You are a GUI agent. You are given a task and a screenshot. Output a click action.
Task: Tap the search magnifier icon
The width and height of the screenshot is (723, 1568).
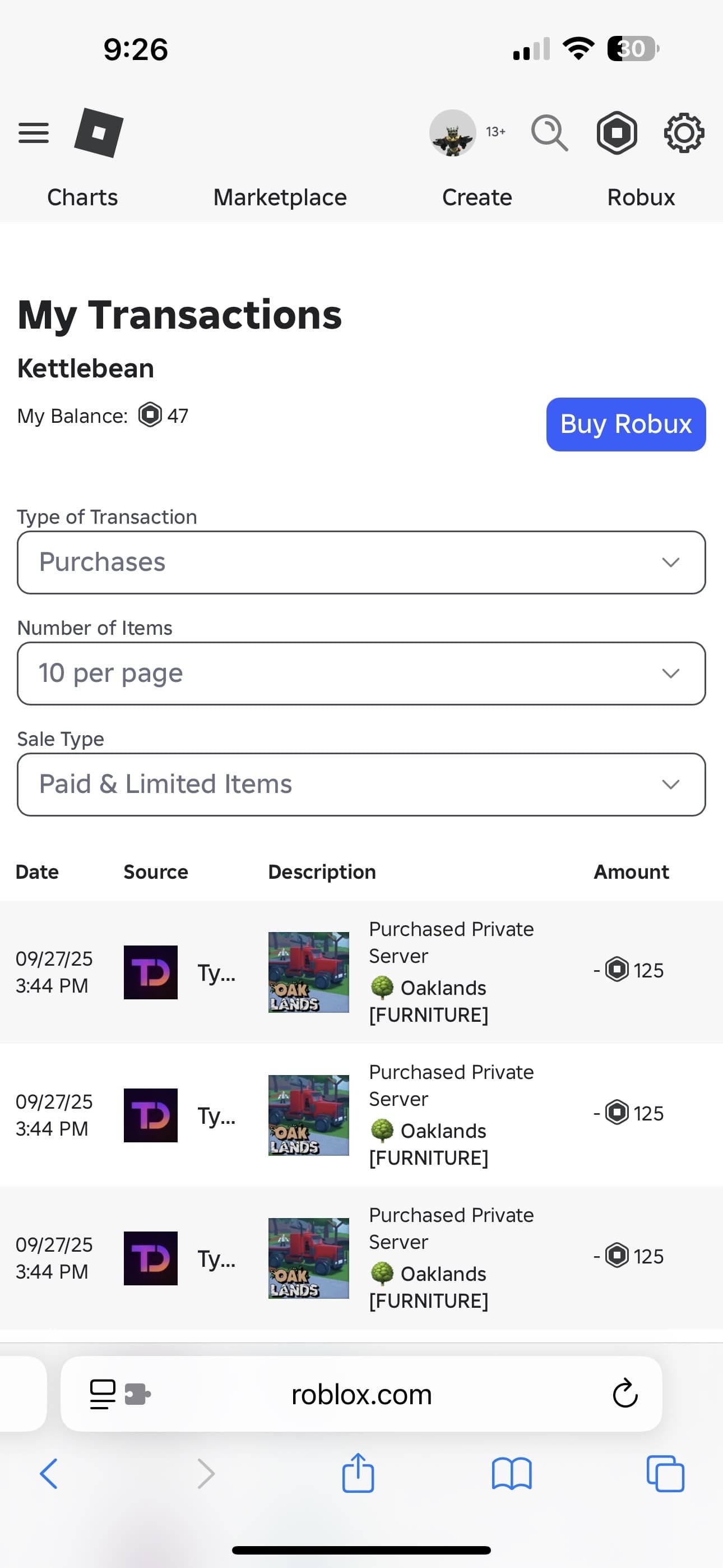coord(549,133)
